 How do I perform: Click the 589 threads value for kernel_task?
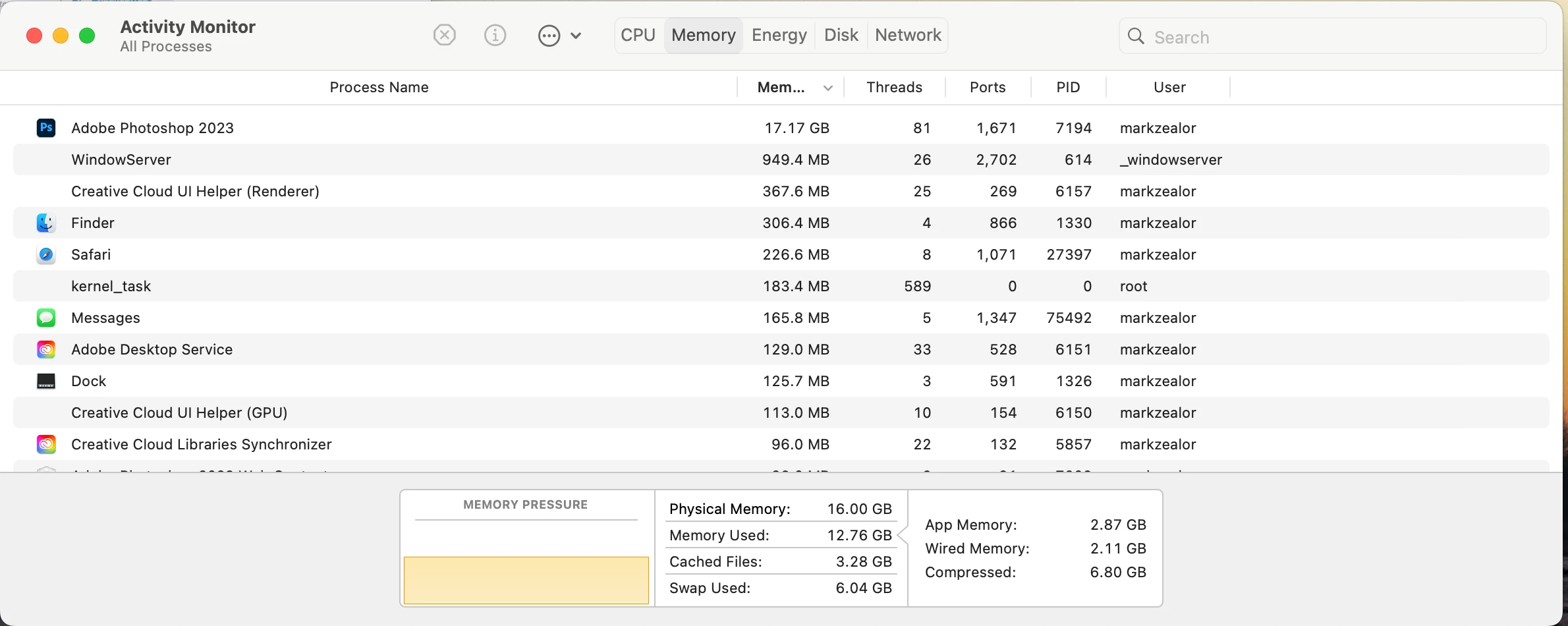[x=917, y=286]
